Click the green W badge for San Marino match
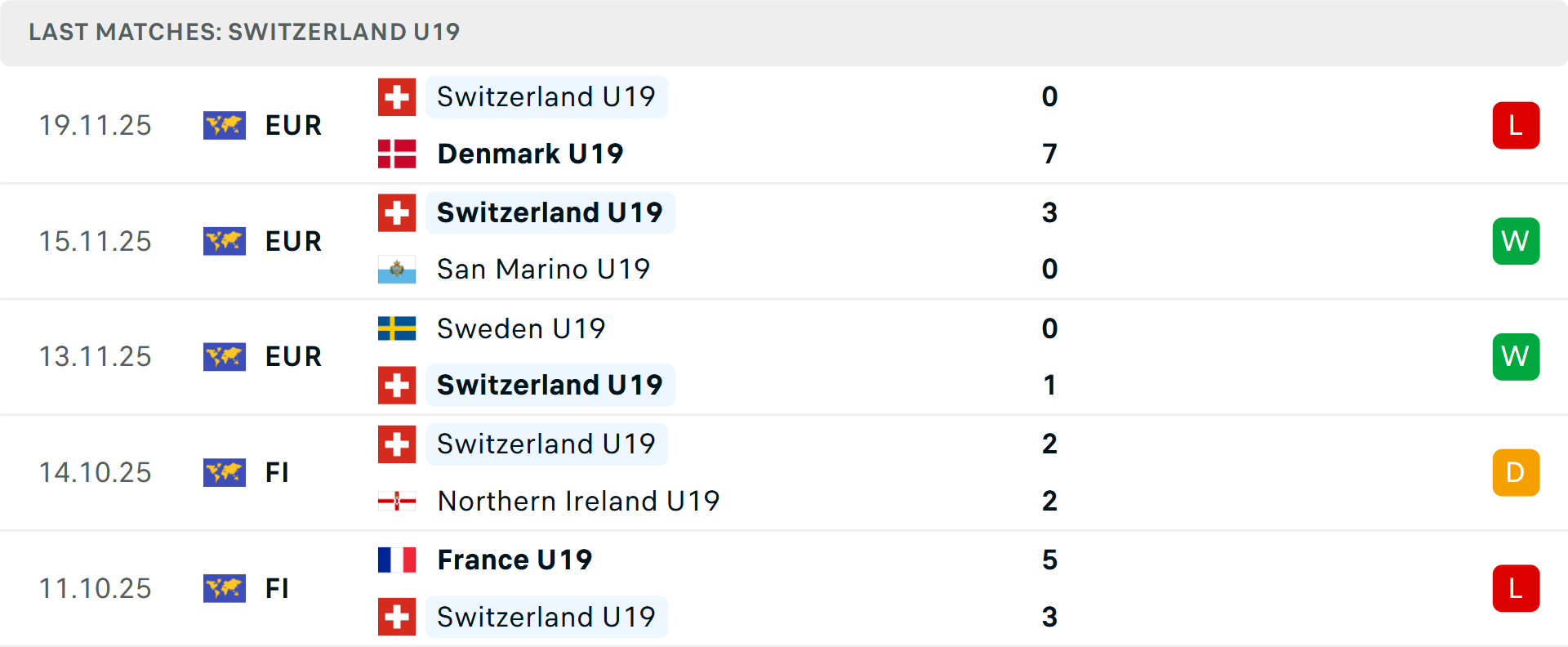This screenshot has height=647, width=1568. tap(1516, 241)
